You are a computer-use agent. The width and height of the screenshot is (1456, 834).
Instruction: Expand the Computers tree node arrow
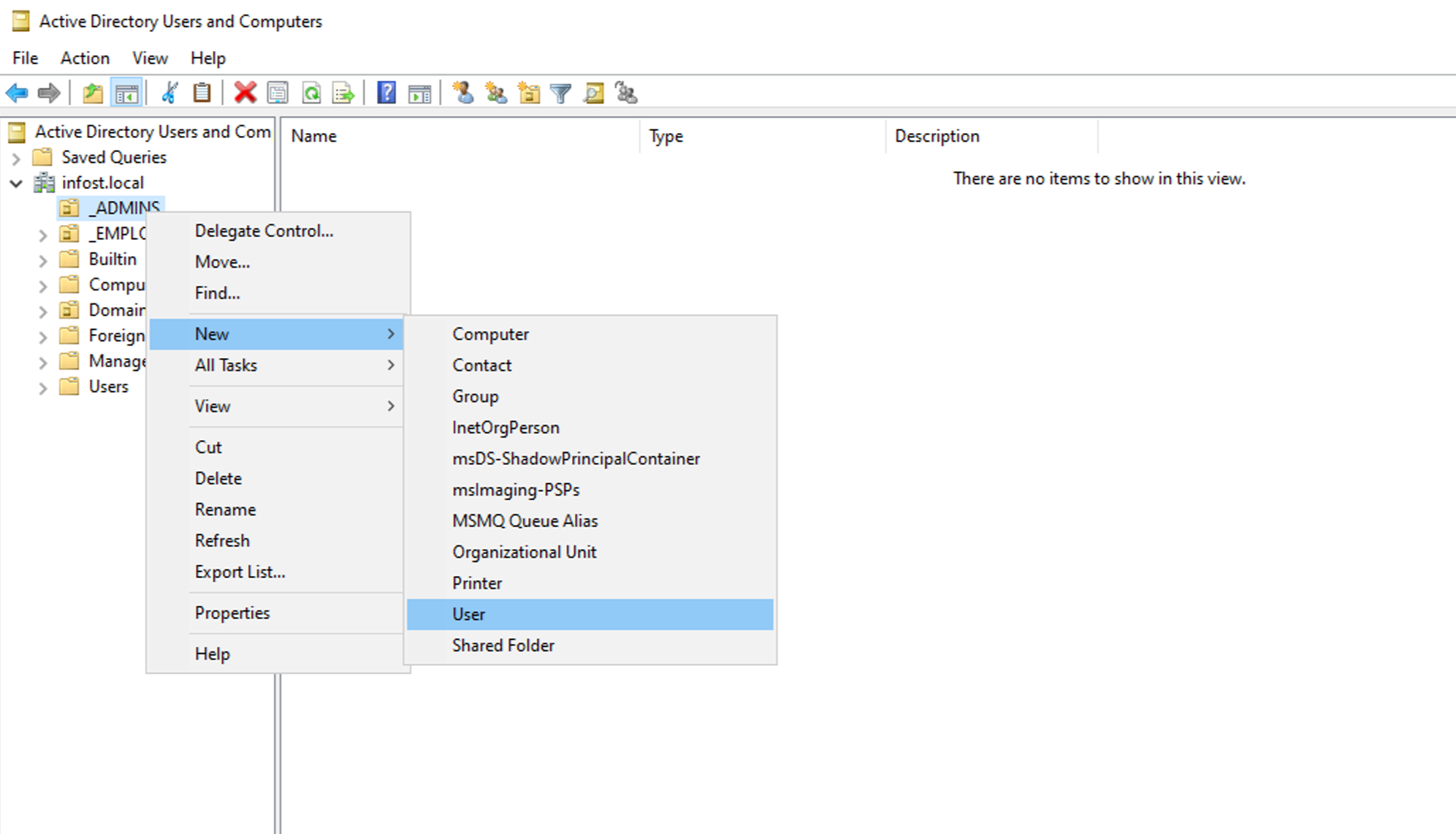click(43, 286)
